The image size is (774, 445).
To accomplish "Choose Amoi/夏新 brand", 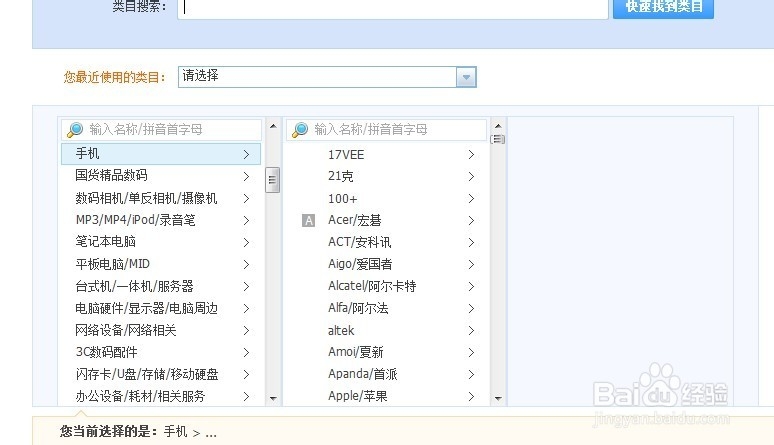I will 386,352.
